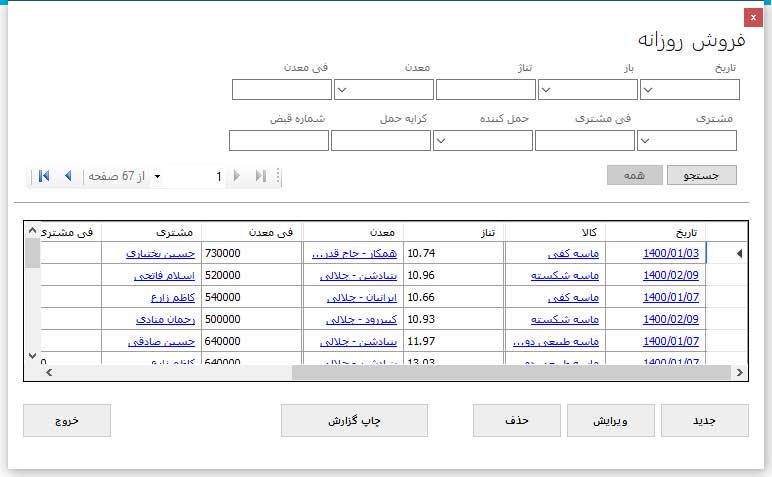Click the previous page arrow

coord(68,176)
